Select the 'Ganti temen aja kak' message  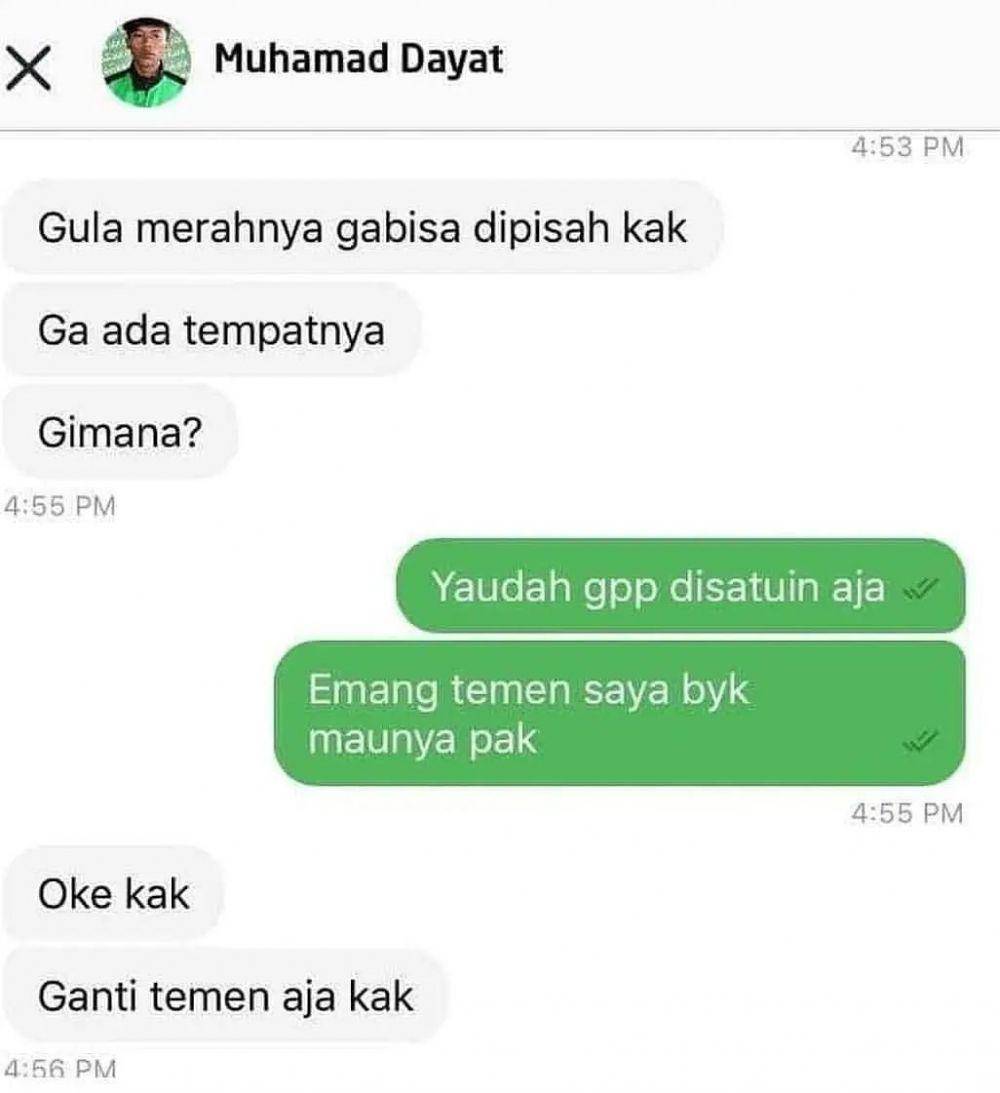coord(226,996)
